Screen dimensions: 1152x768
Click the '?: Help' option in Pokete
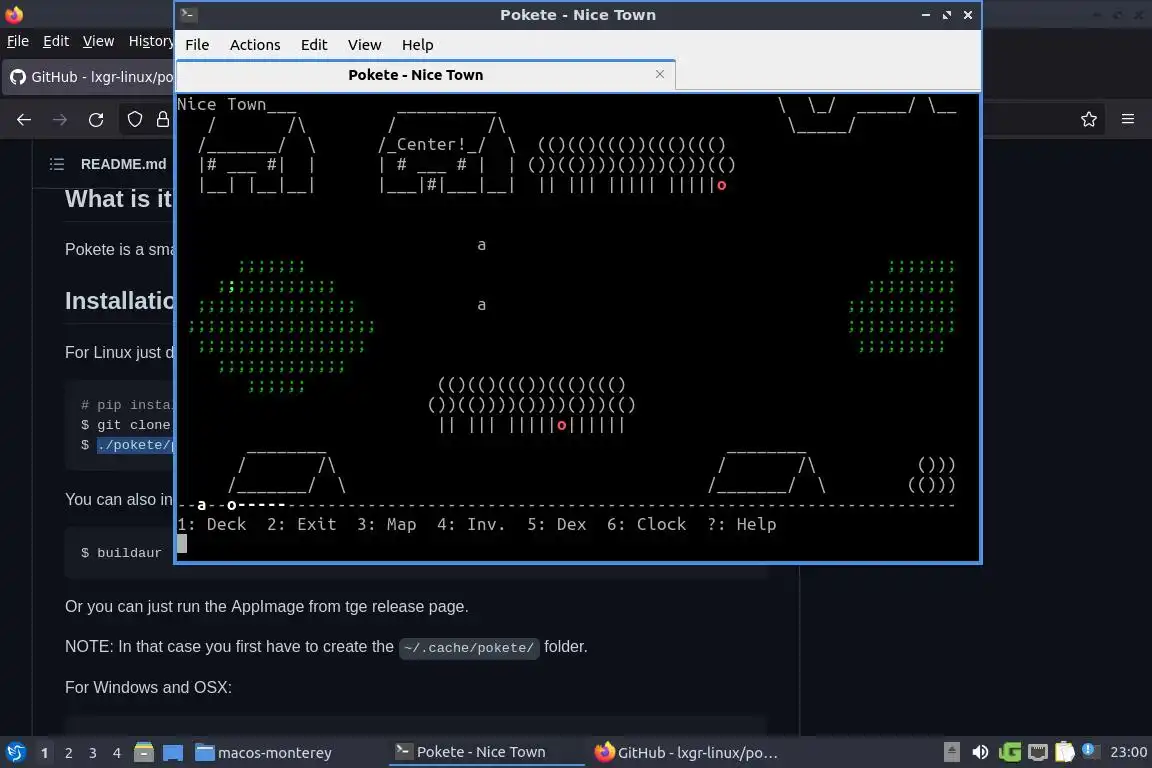(741, 524)
